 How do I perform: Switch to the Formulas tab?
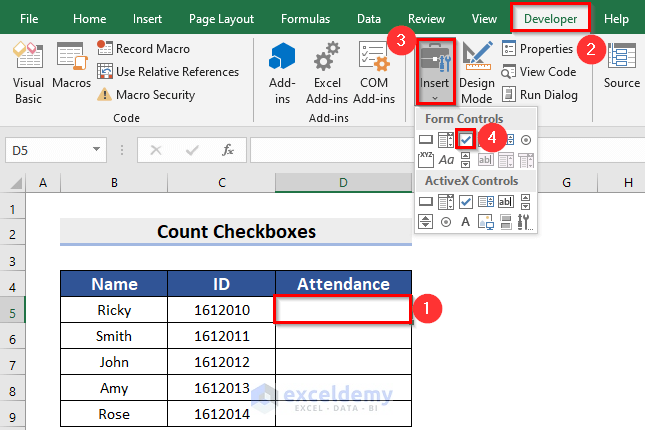(305, 19)
